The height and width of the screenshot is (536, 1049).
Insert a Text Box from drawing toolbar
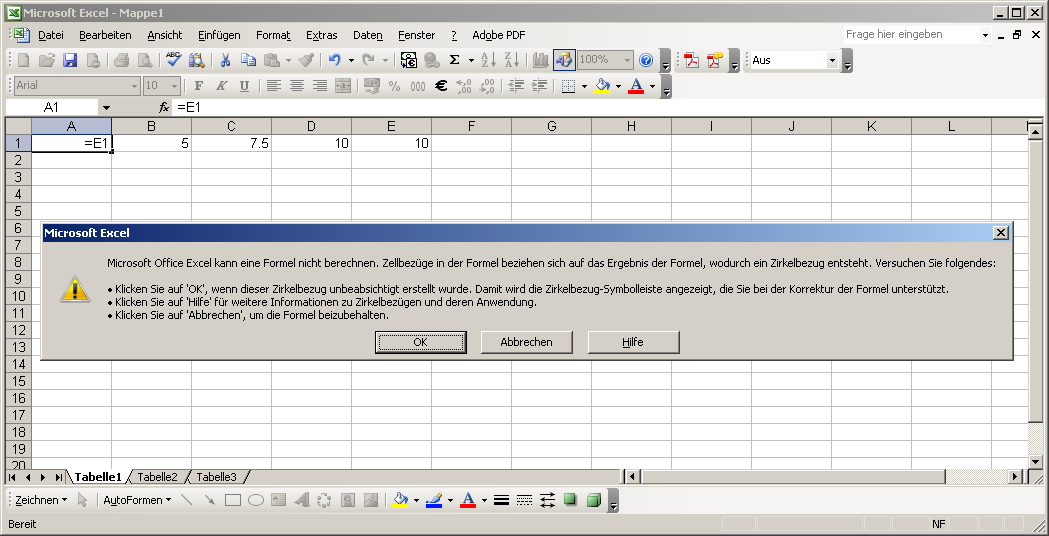[x=278, y=500]
